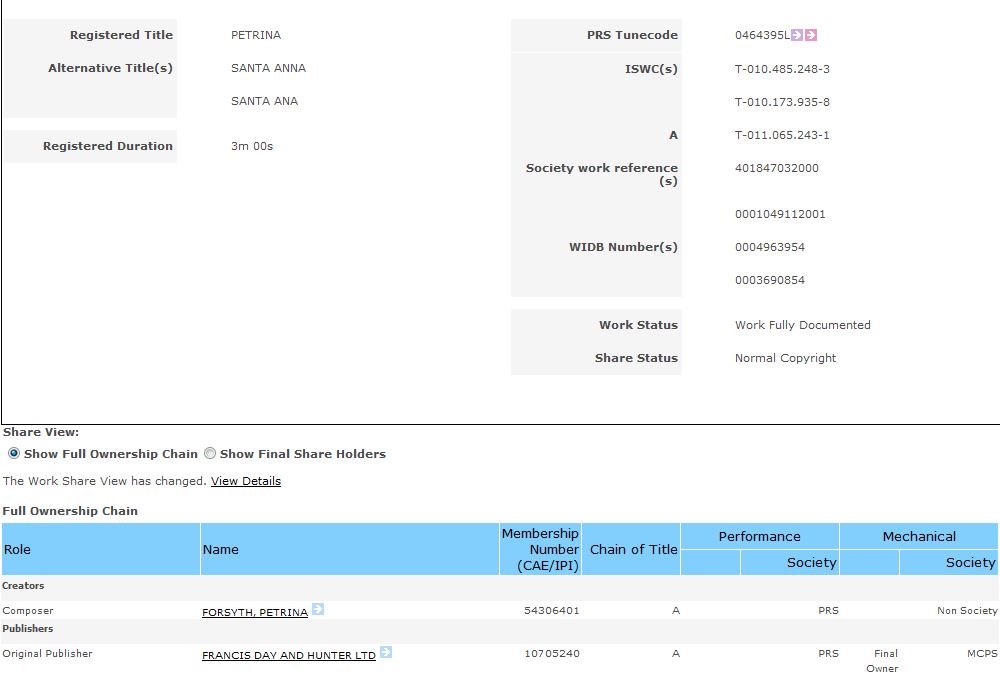The image size is (1000, 689).
Task: Click the pink arrow icon beside PRS Tunecode
Action: pyautogui.click(x=811, y=35)
